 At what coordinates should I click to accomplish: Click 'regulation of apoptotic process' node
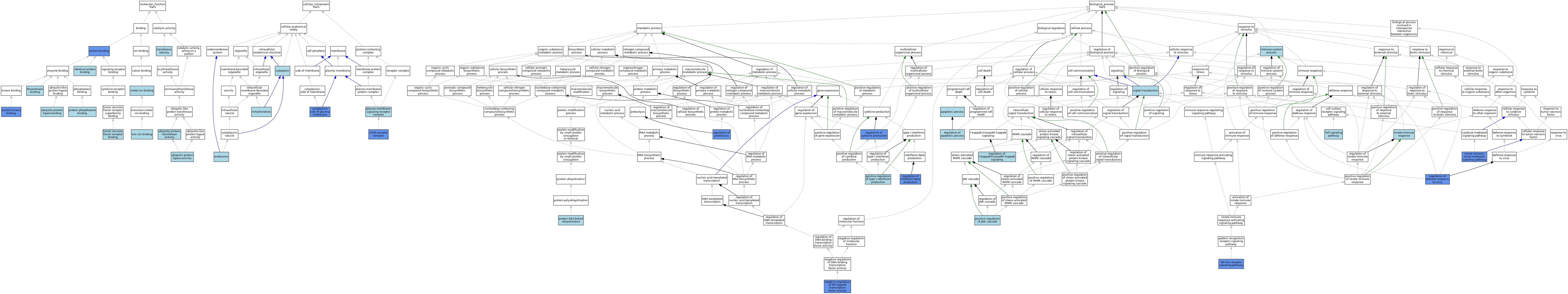click(952, 134)
